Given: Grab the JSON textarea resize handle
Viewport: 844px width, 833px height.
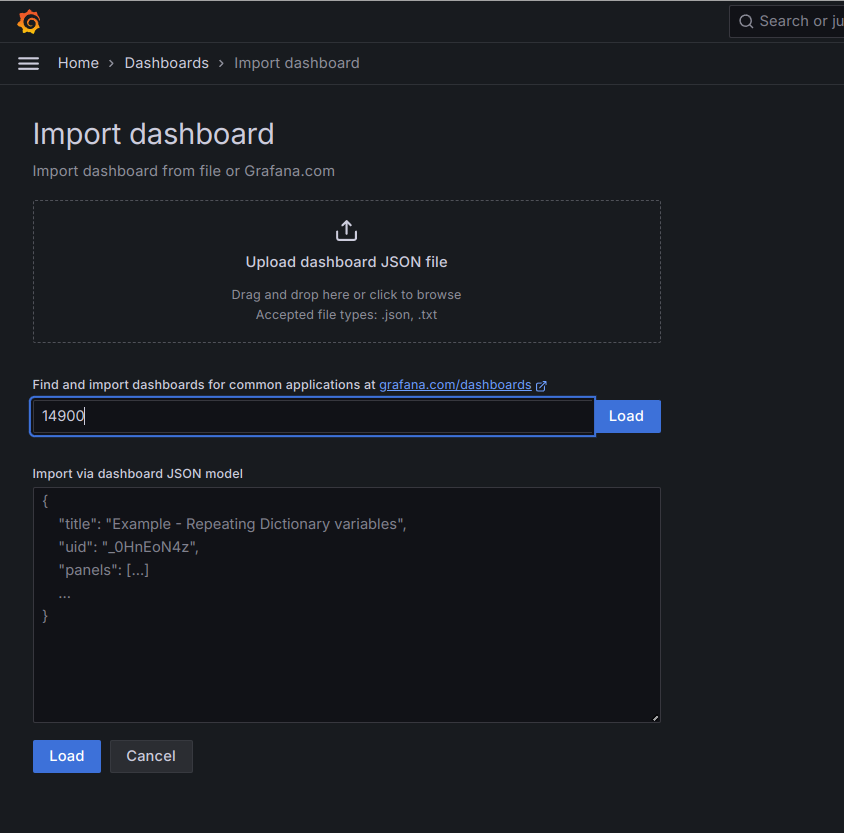Looking at the screenshot, I should point(655,717).
